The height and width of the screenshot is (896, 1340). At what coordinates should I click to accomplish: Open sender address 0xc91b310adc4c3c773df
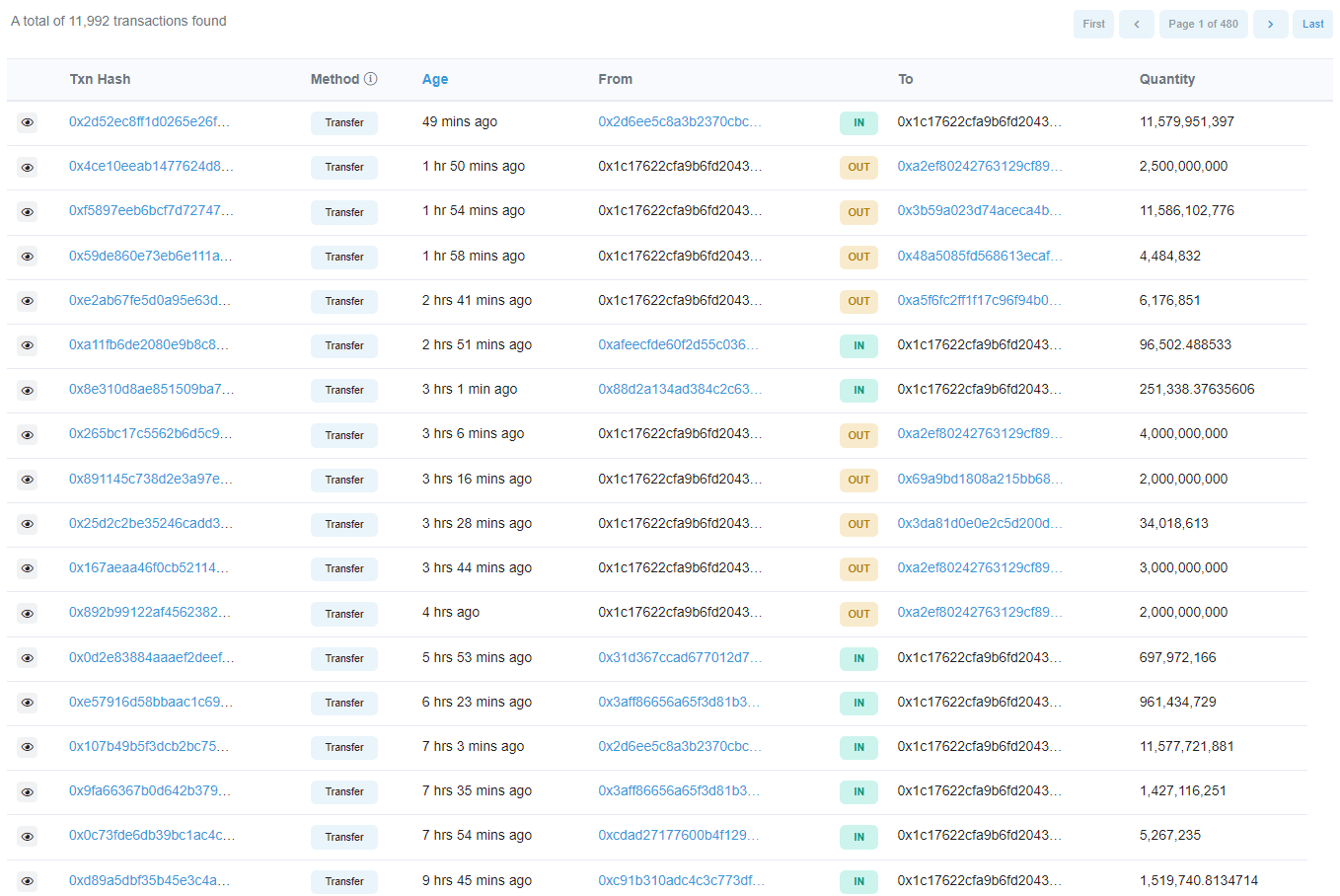(x=681, y=880)
